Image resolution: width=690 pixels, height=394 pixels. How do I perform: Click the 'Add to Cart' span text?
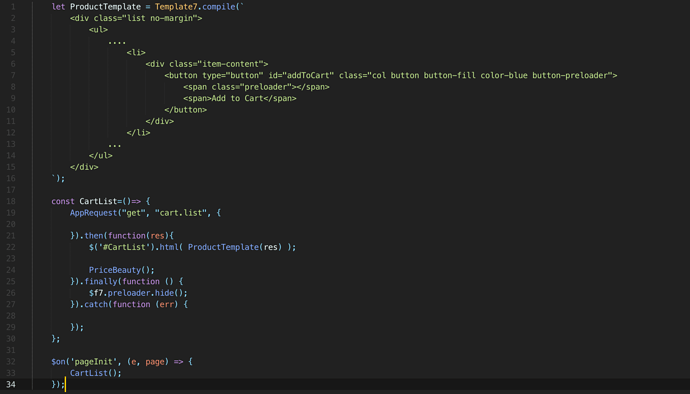[238, 98]
